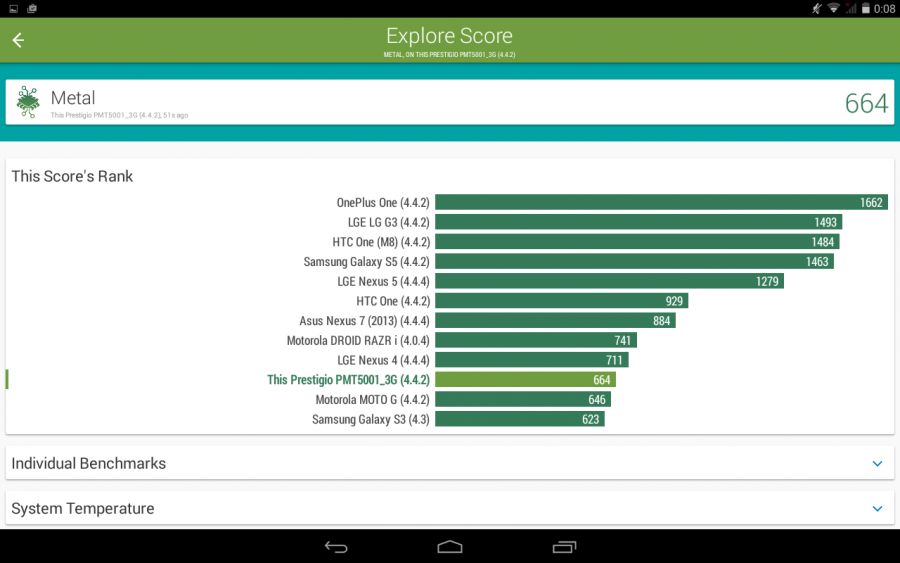Tap the back arrow in header
The image size is (900, 563).
pos(18,40)
